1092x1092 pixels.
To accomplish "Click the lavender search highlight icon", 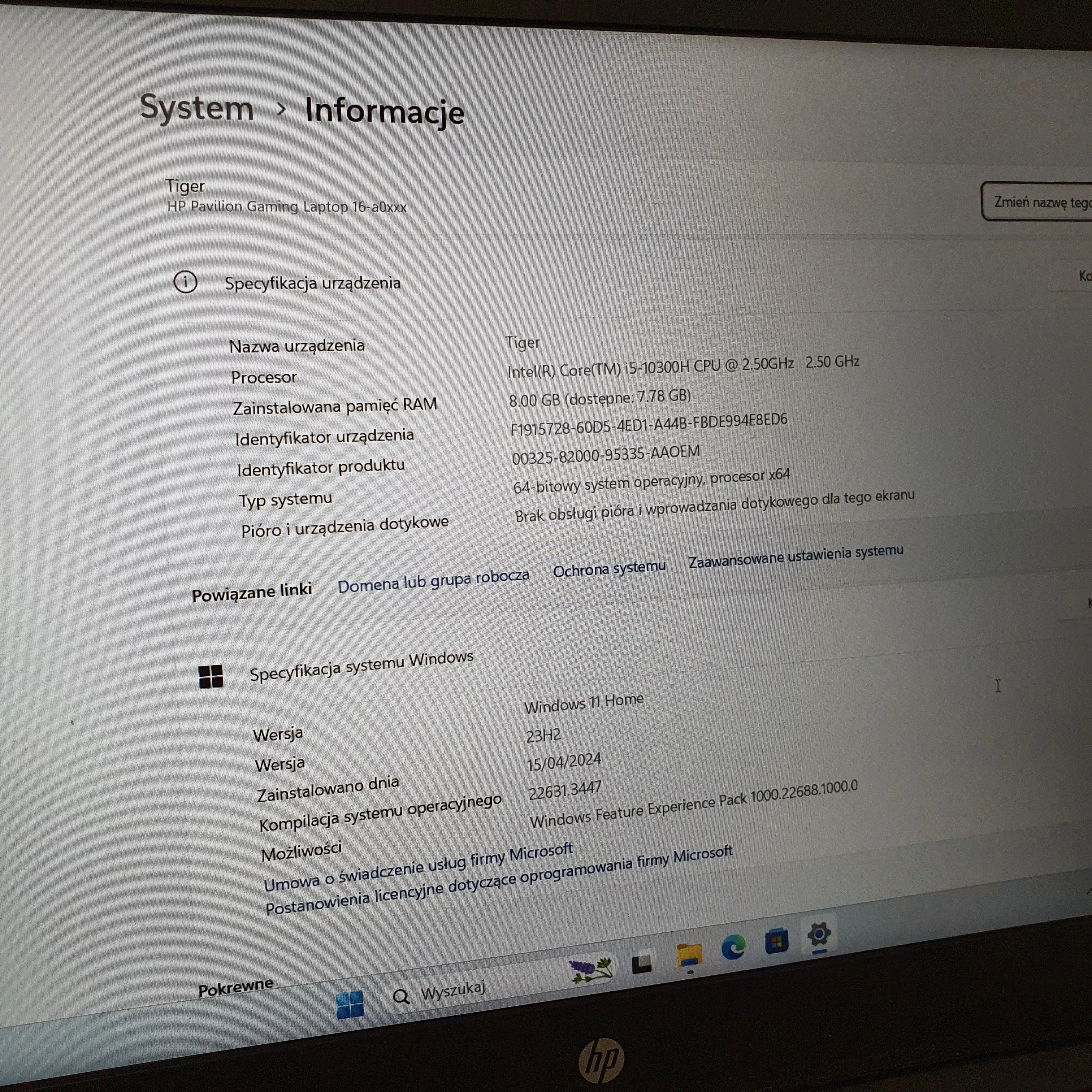I will coord(591,970).
